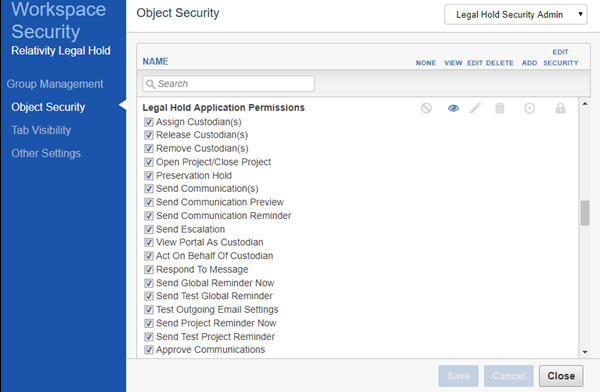600x392 pixels.
Task: Toggle the Send Communication(s) checkbox
Action: coord(148,189)
